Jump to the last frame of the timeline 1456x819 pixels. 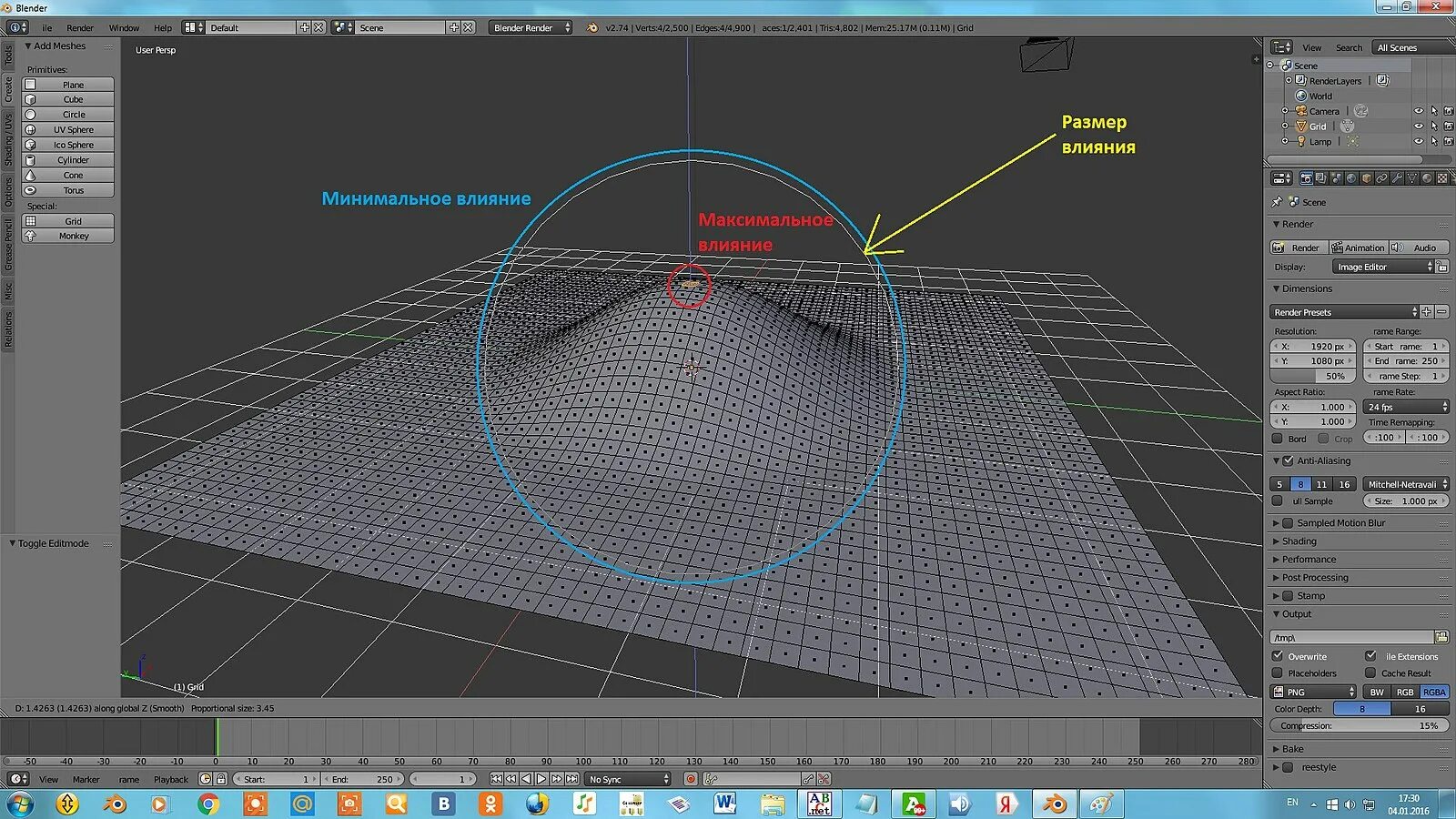click(572, 779)
